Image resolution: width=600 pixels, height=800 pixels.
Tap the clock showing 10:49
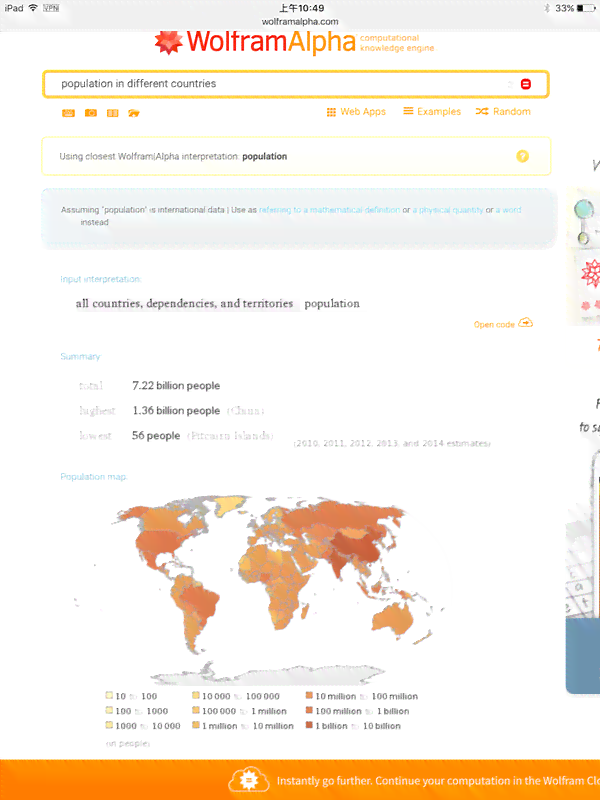302,8
